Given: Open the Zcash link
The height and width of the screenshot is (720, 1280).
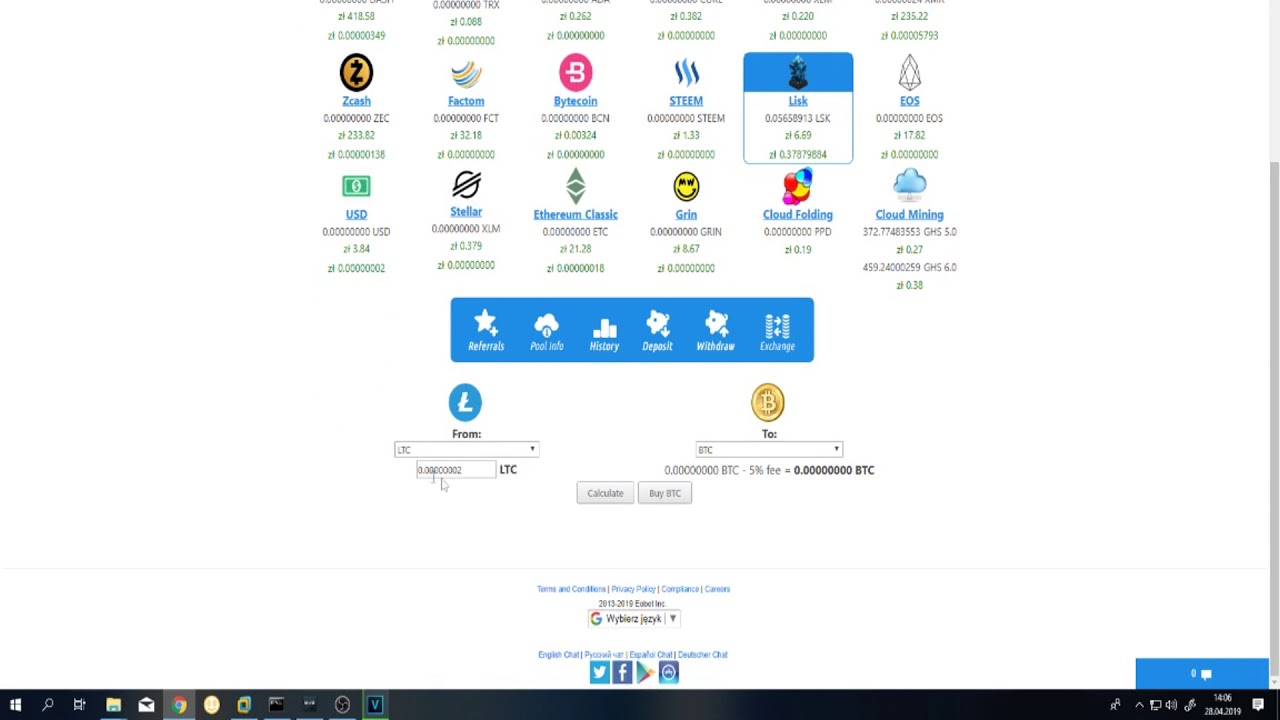Looking at the screenshot, I should coord(356,101).
